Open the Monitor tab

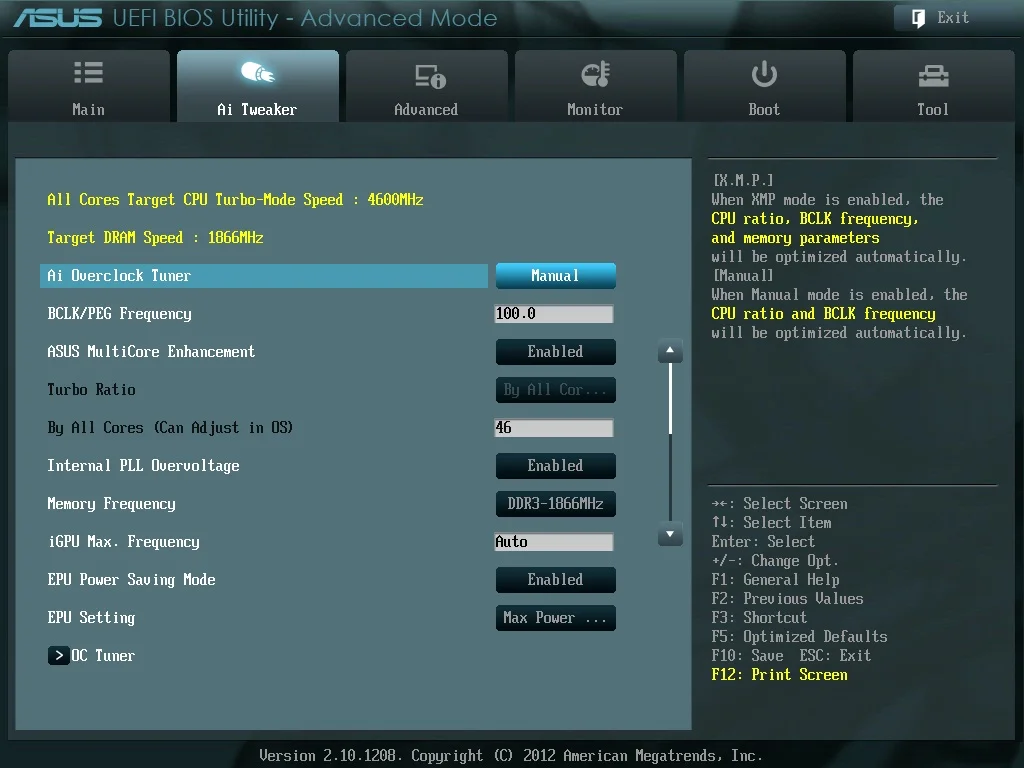(596, 86)
